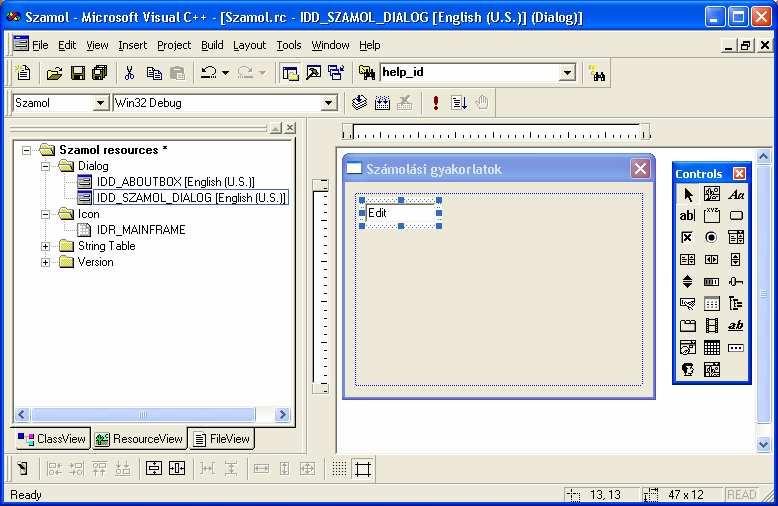778x506 pixels.
Task: Select the Month Calendar control
Action: tap(712, 347)
